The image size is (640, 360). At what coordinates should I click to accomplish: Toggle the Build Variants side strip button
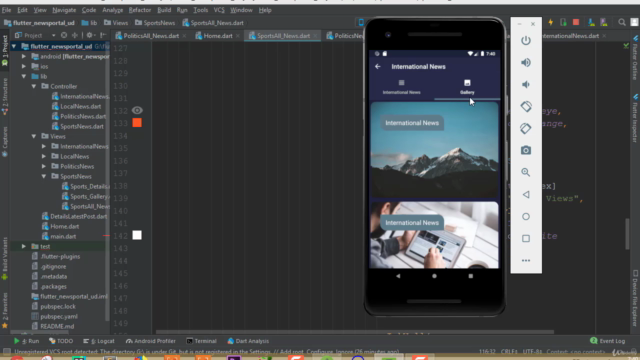pos(5,259)
